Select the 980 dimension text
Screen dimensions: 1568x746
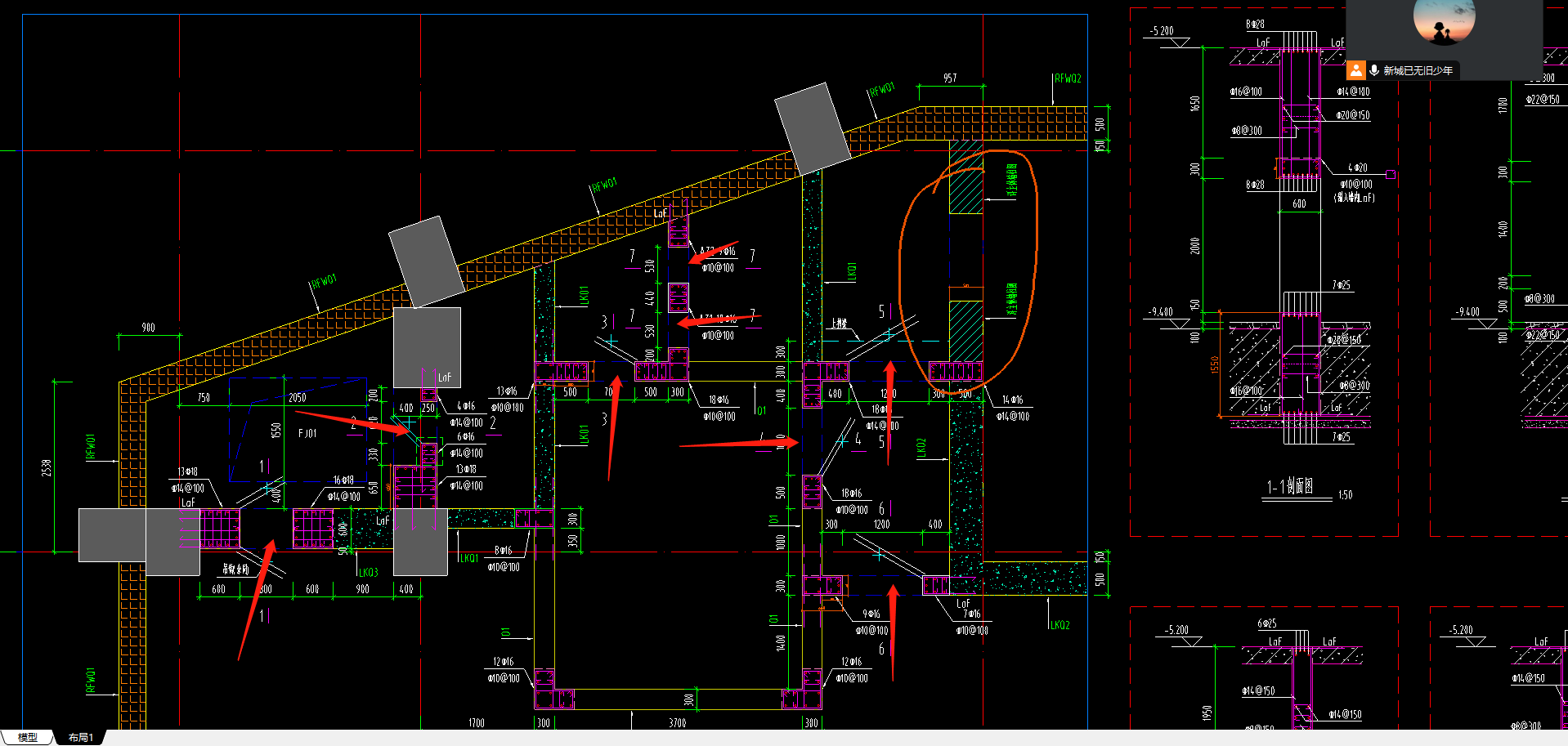point(148,328)
